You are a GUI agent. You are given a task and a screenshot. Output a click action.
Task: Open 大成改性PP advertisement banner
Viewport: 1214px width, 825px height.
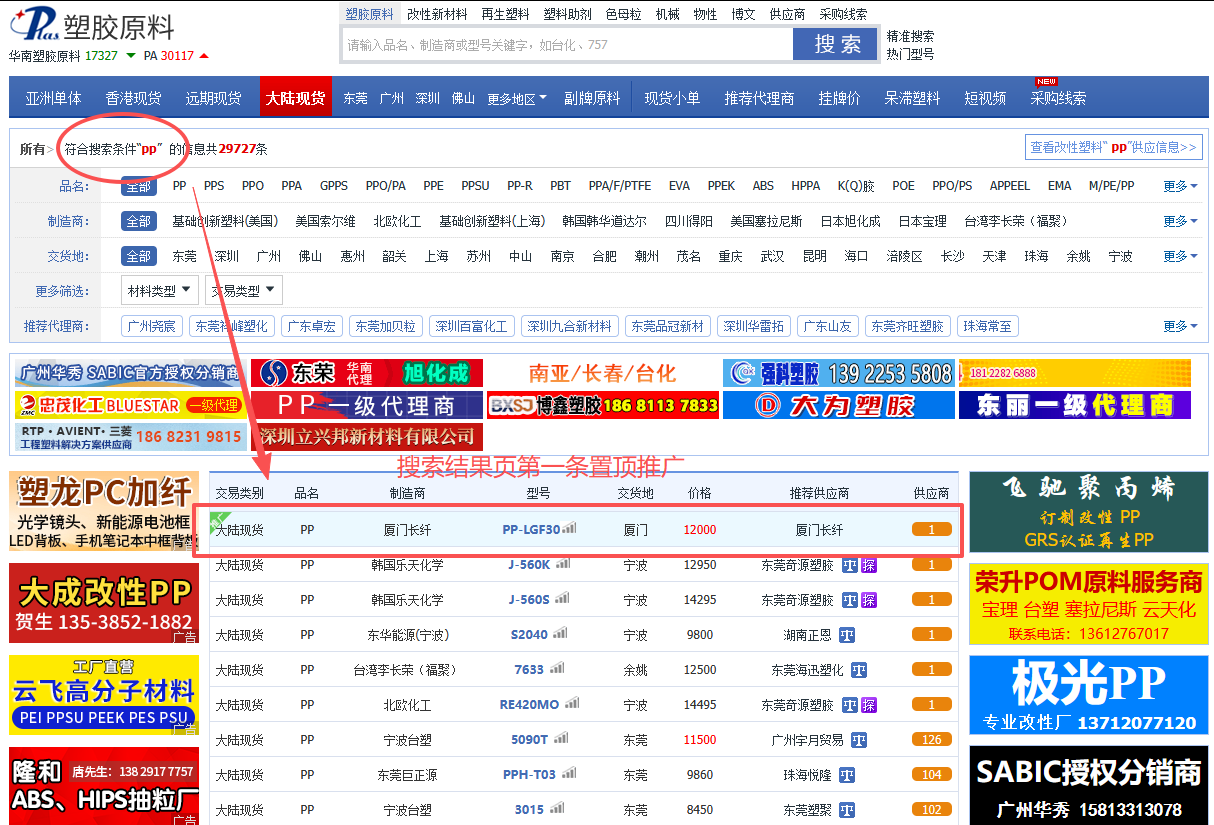104,603
